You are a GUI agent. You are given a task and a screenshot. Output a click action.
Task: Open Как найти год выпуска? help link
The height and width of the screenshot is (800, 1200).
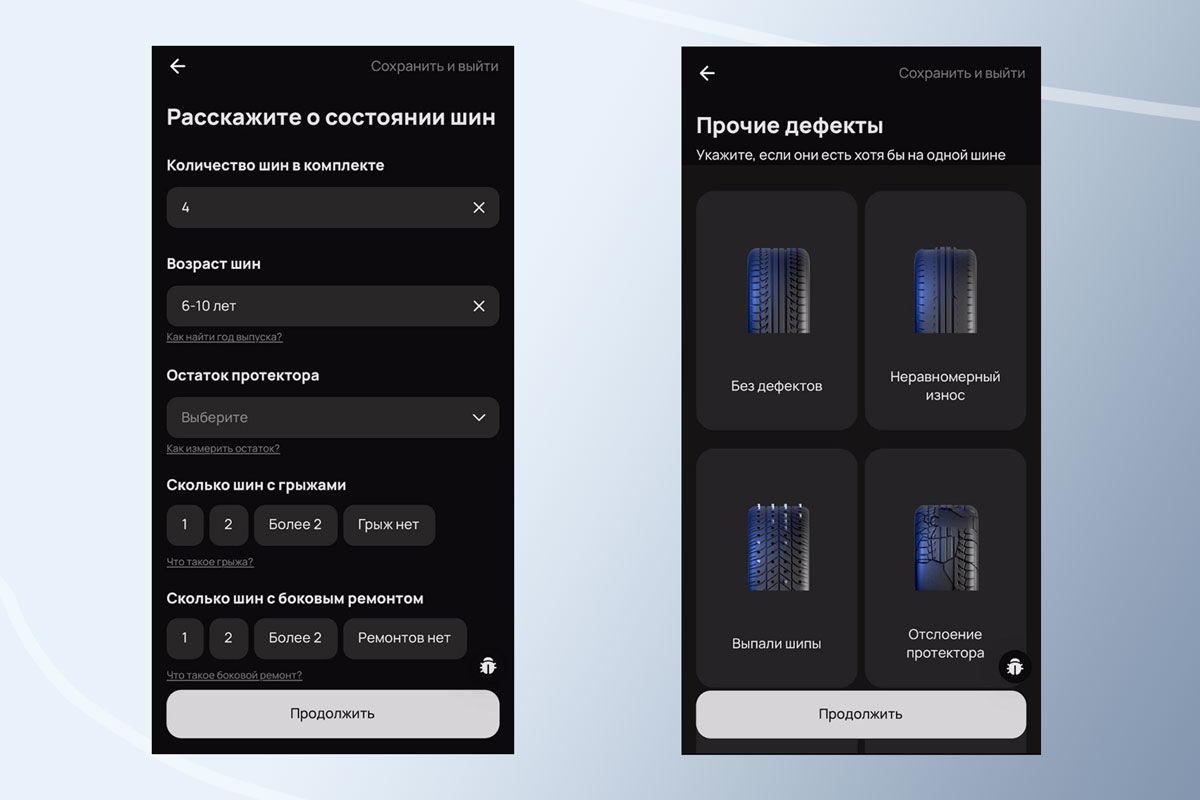click(224, 337)
